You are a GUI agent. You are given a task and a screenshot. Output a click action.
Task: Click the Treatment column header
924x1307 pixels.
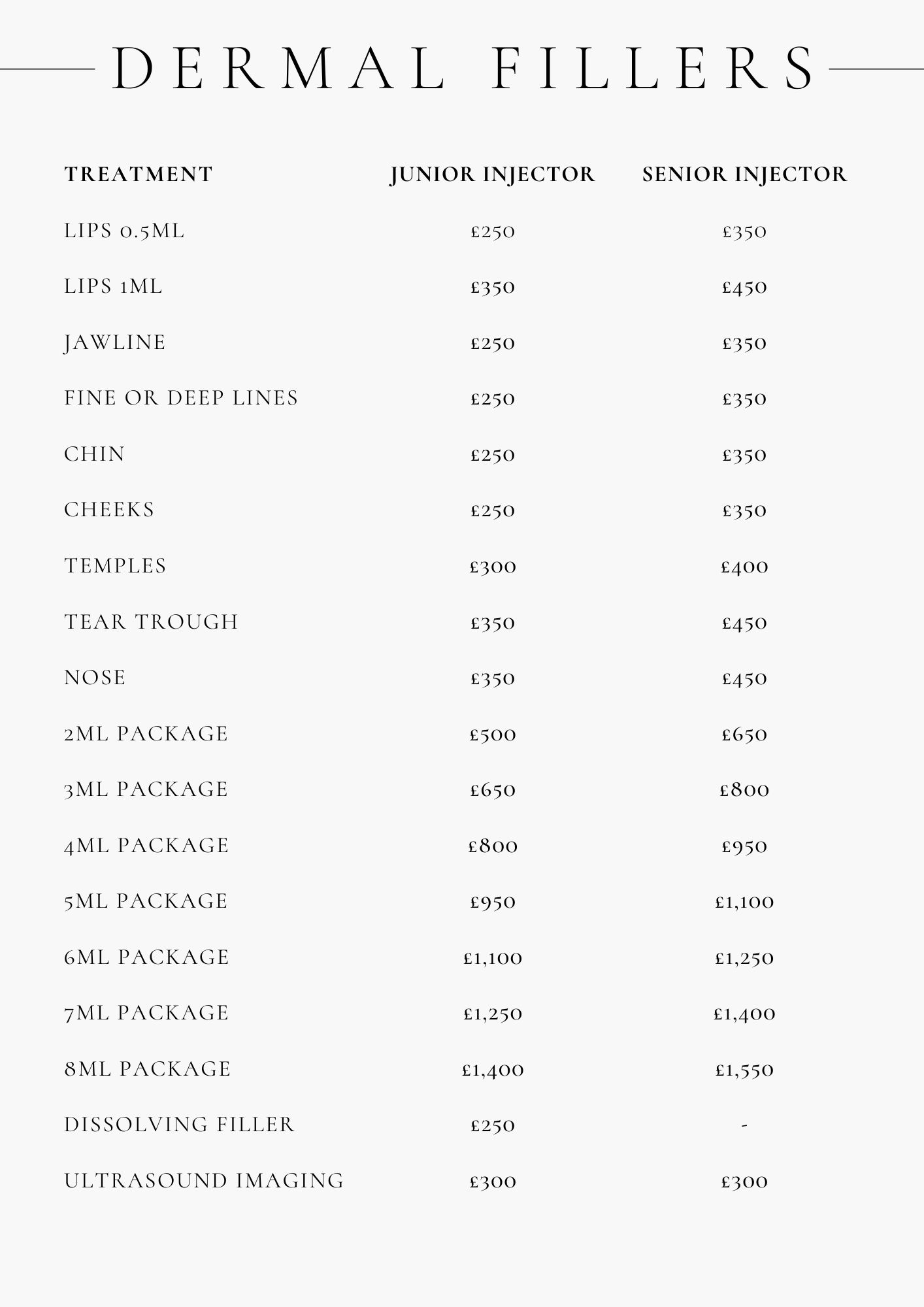click(x=139, y=174)
